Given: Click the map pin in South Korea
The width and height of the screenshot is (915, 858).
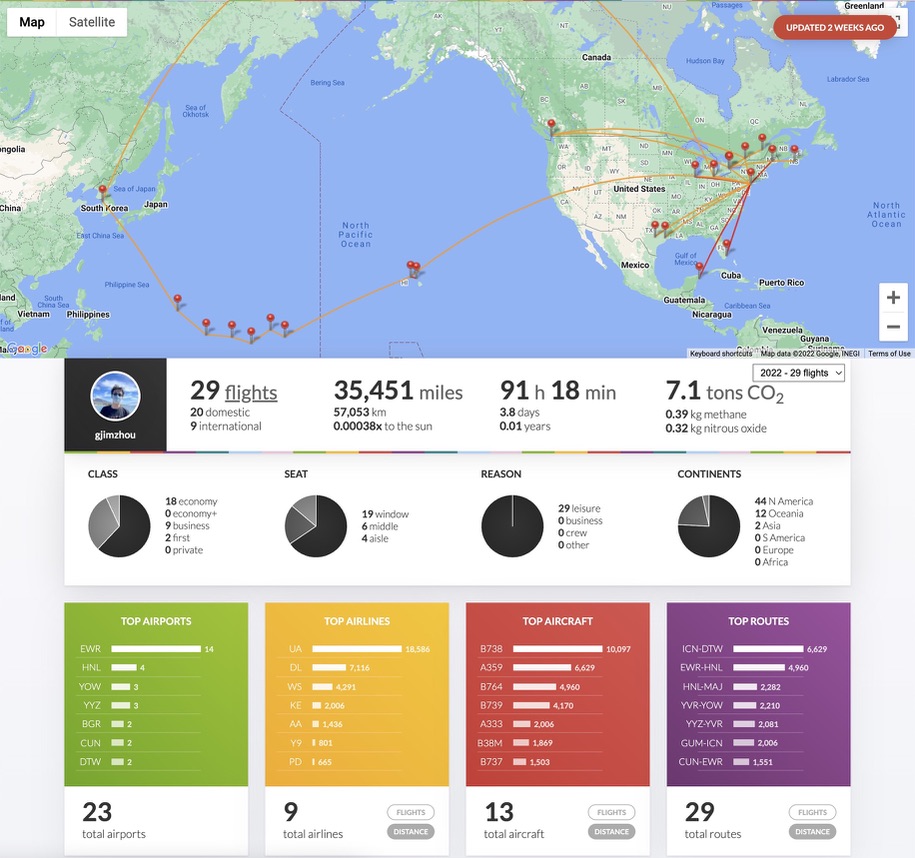Looking at the screenshot, I should tap(101, 189).
